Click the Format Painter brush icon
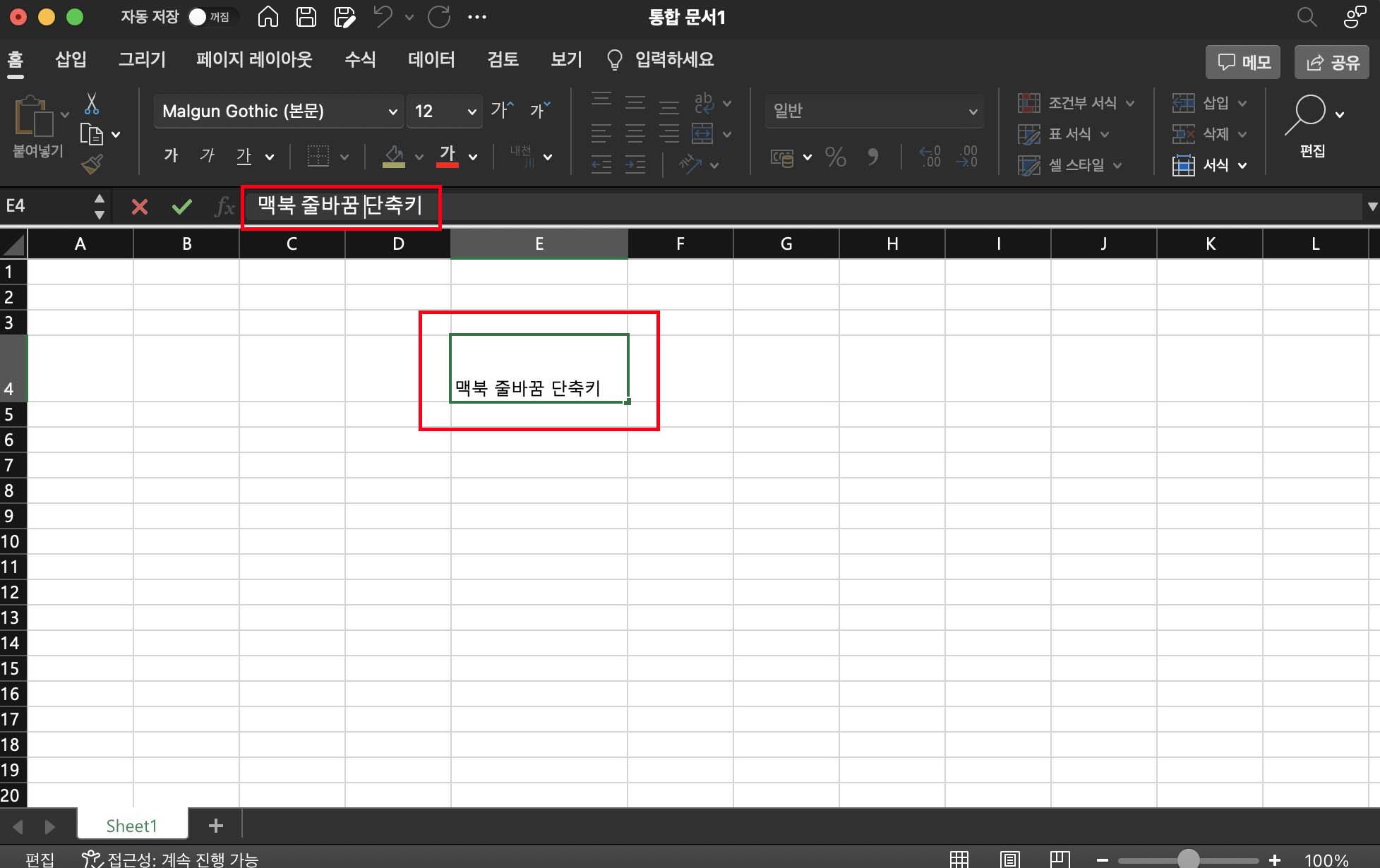 pos(92,164)
